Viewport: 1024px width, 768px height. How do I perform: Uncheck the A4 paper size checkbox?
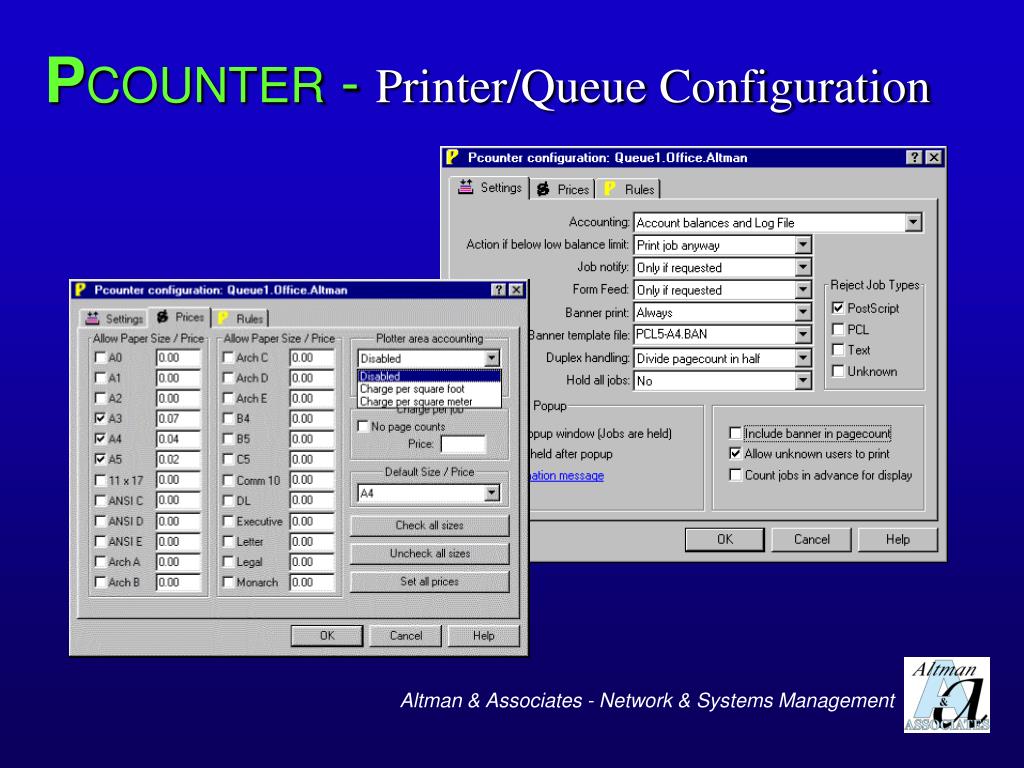click(x=100, y=438)
